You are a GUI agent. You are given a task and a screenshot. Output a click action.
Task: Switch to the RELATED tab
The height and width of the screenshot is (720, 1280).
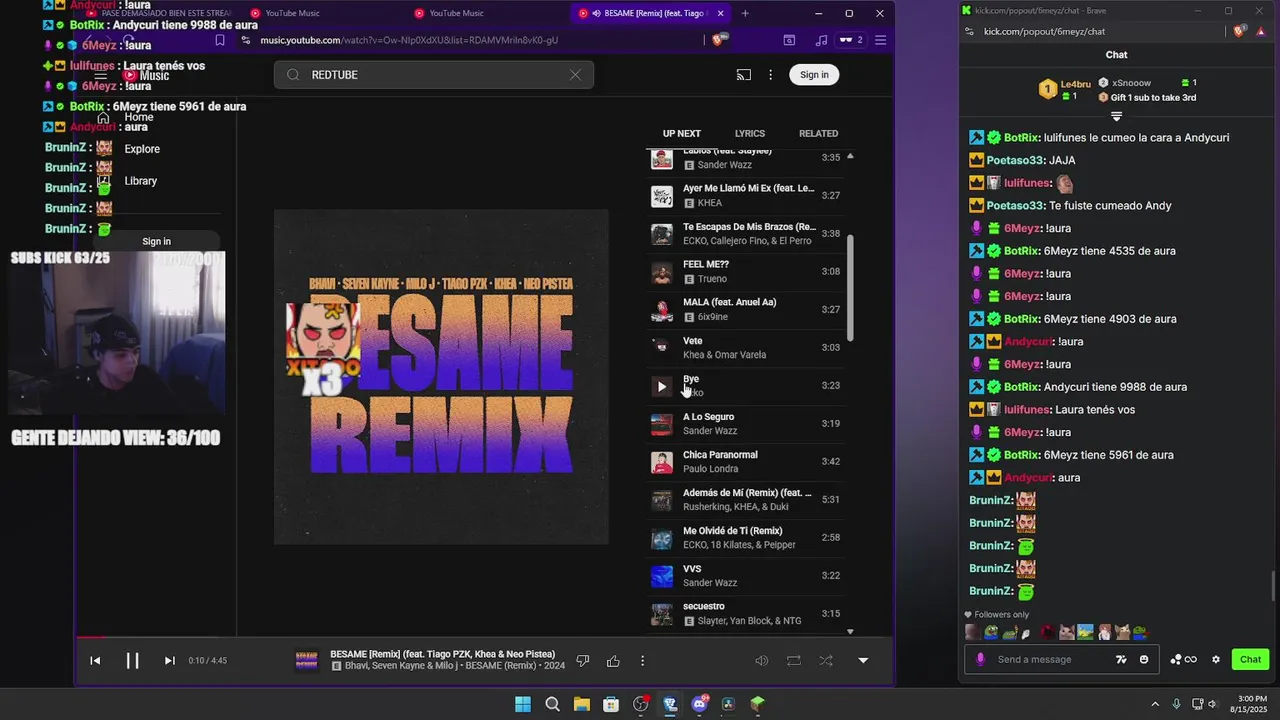818,133
